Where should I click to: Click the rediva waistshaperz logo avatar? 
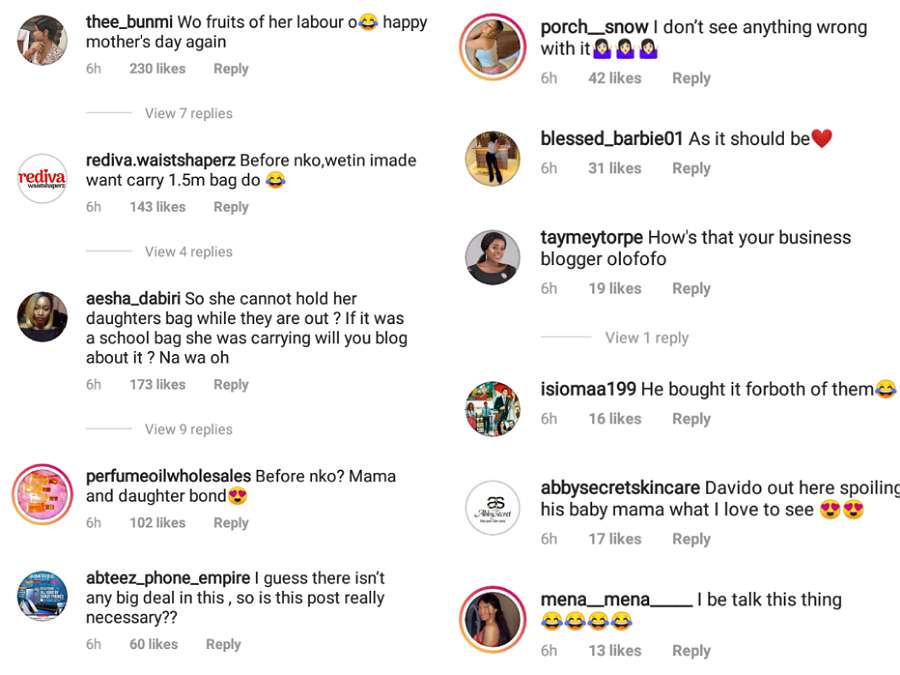tap(43, 179)
